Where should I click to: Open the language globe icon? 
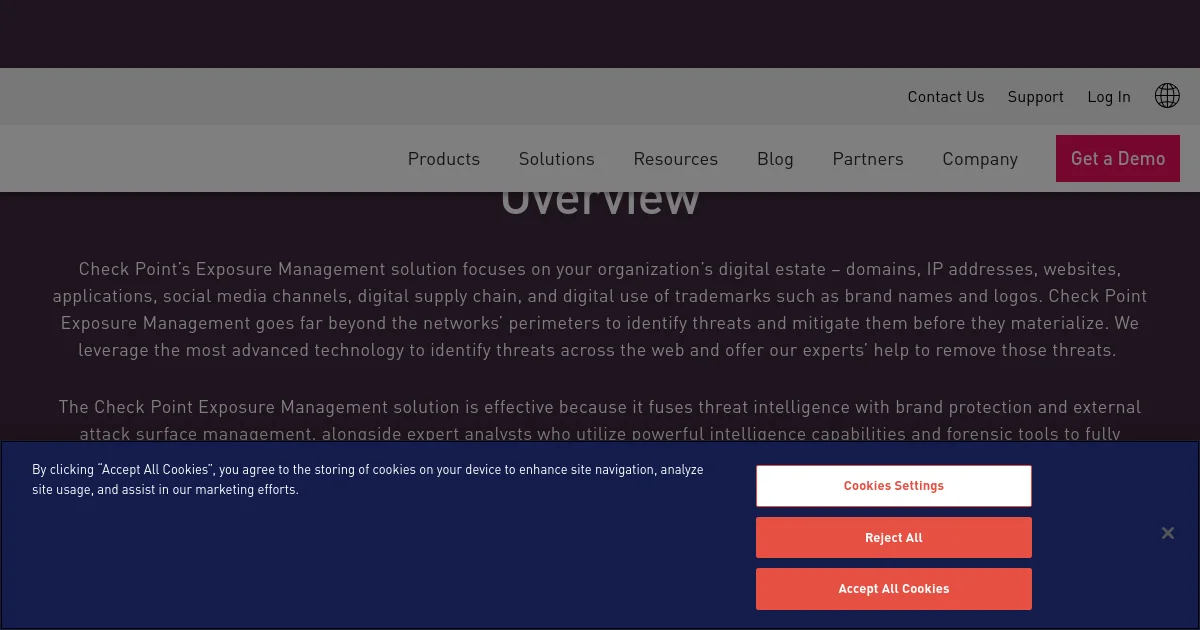coord(1167,96)
